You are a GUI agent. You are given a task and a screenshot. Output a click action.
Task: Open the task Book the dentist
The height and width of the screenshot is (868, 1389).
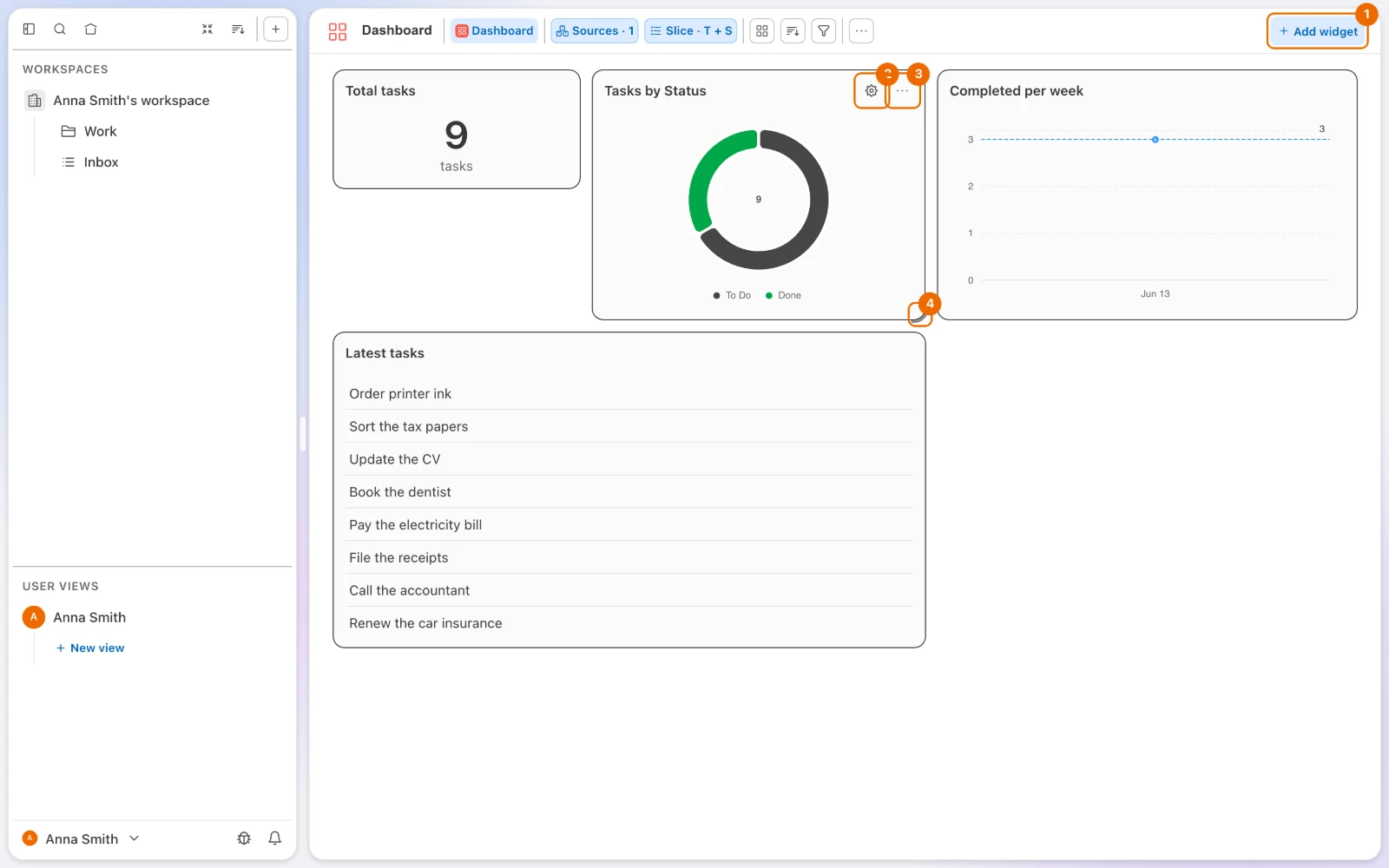[629, 492]
